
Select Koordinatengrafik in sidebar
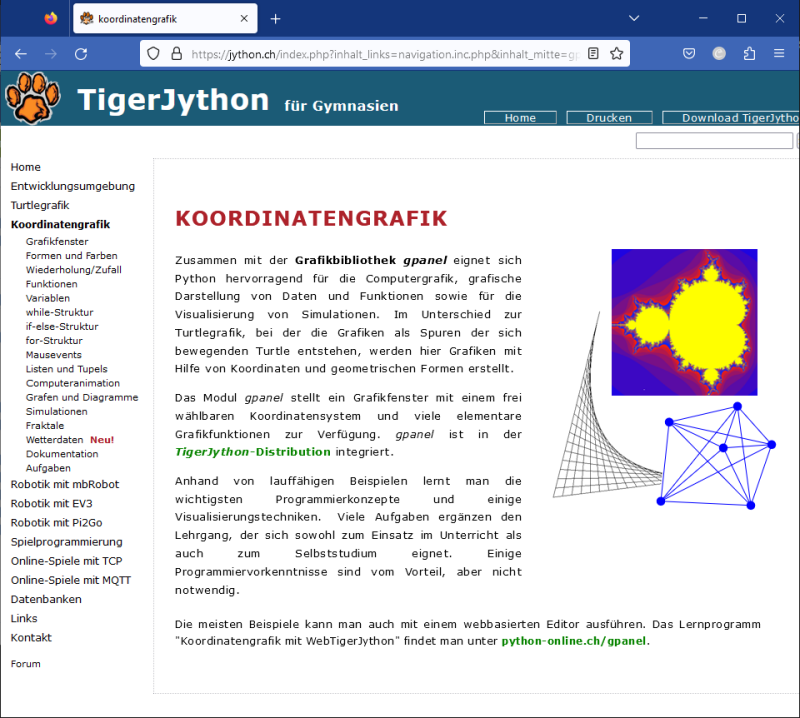pyautogui.click(x=60, y=225)
